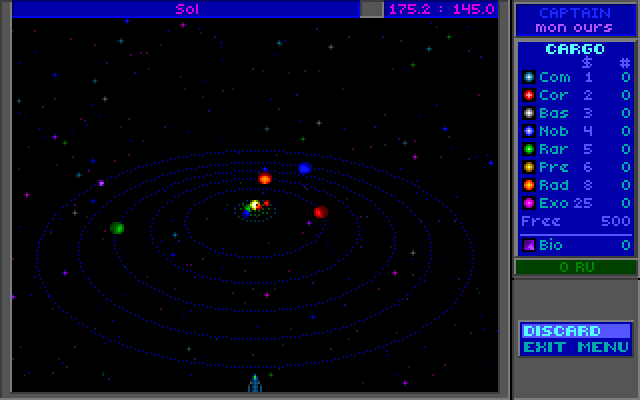
Task: Click the Noble gases blue icon
Action: tap(529, 131)
